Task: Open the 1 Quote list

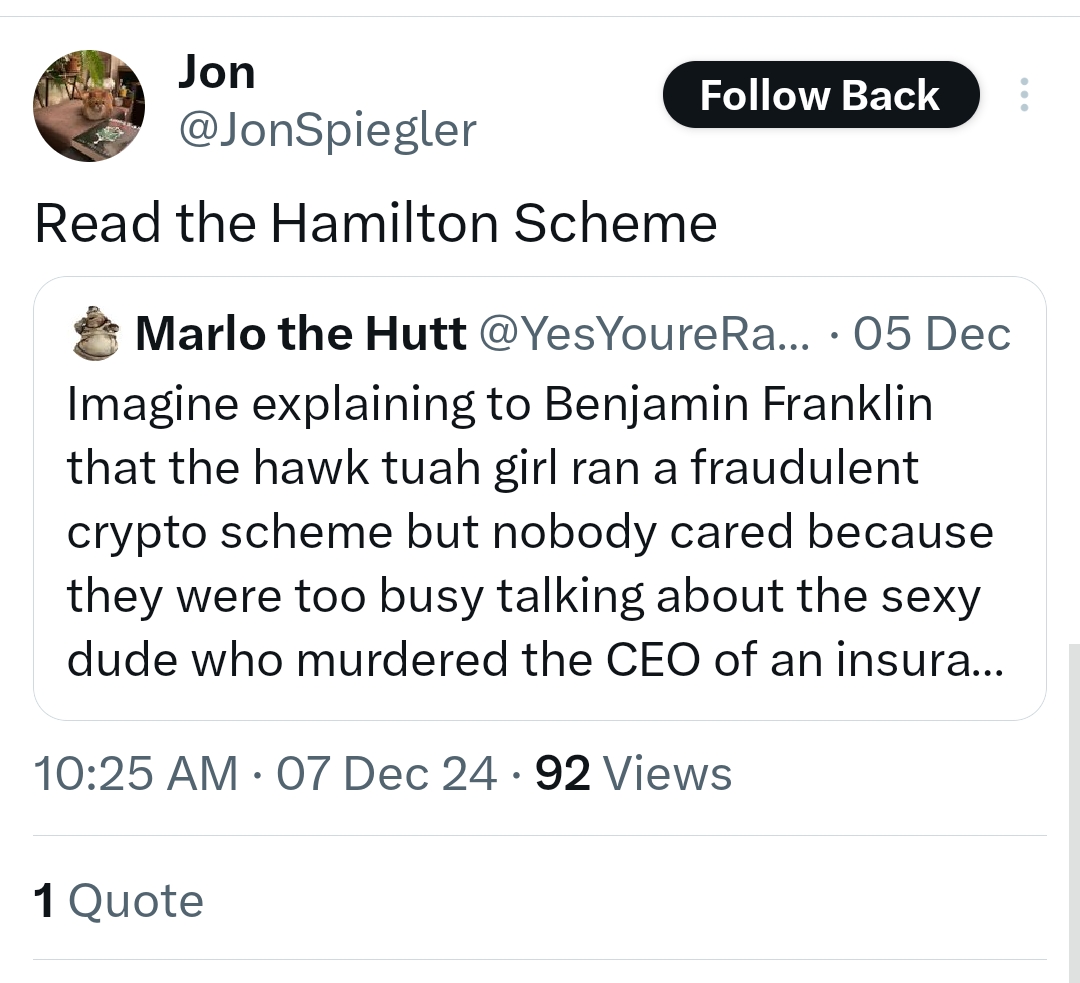Action: tap(119, 901)
